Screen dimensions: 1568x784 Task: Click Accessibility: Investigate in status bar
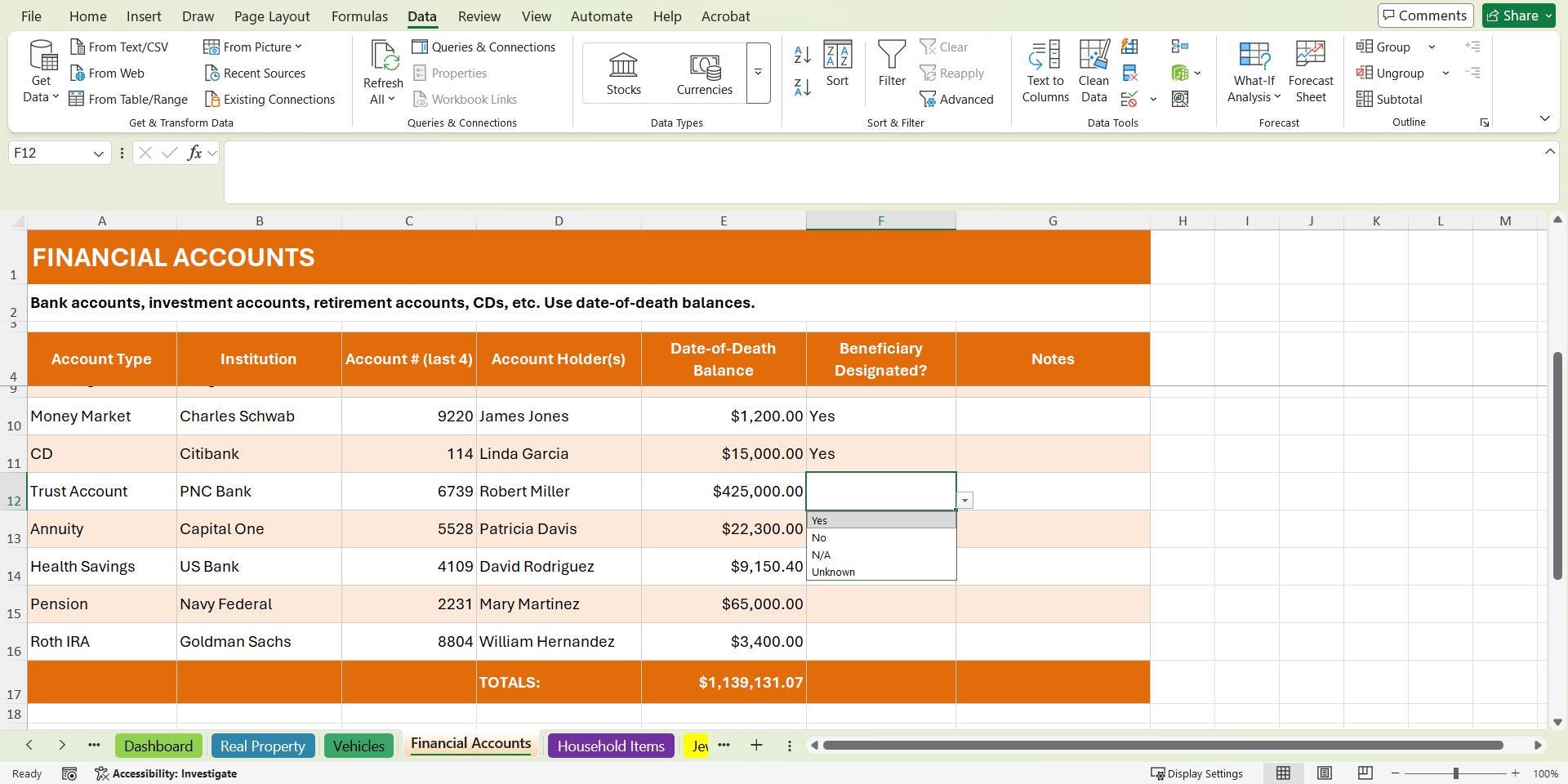click(166, 773)
